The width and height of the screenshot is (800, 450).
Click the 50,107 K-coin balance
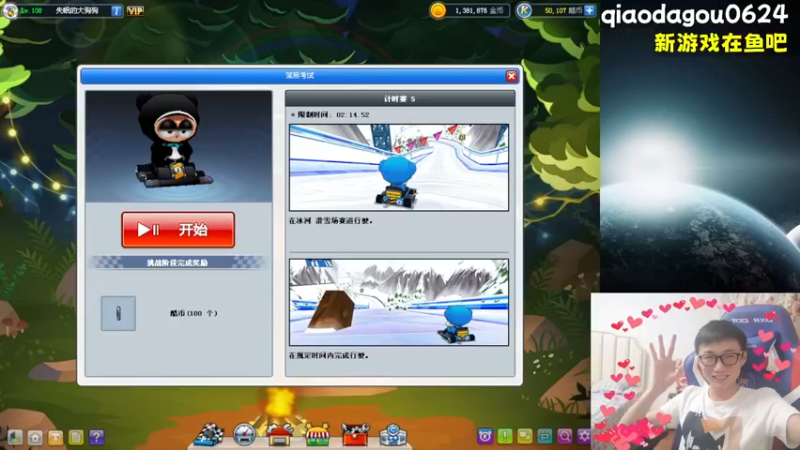click(x=555, y=11)
